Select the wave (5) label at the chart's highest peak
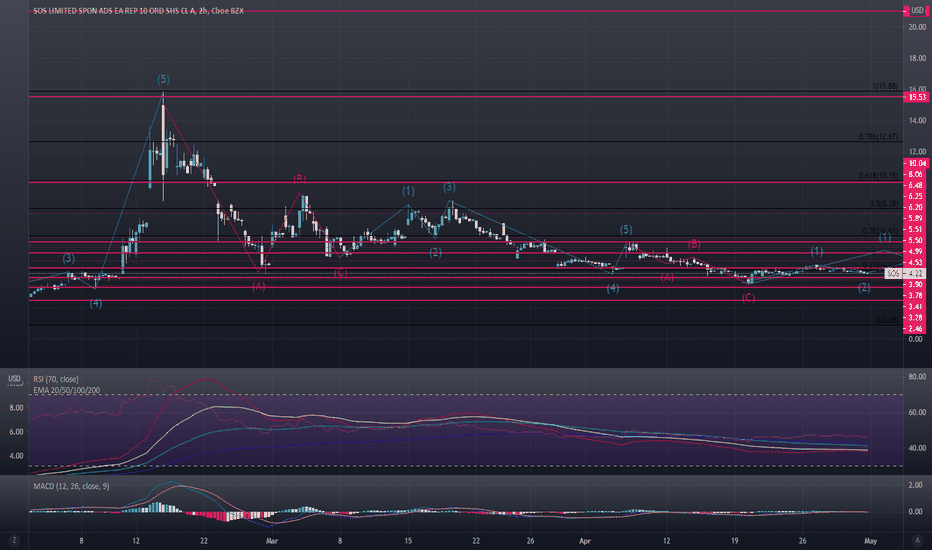This screenshot has width=932, height=550. (x=163, y=79)
